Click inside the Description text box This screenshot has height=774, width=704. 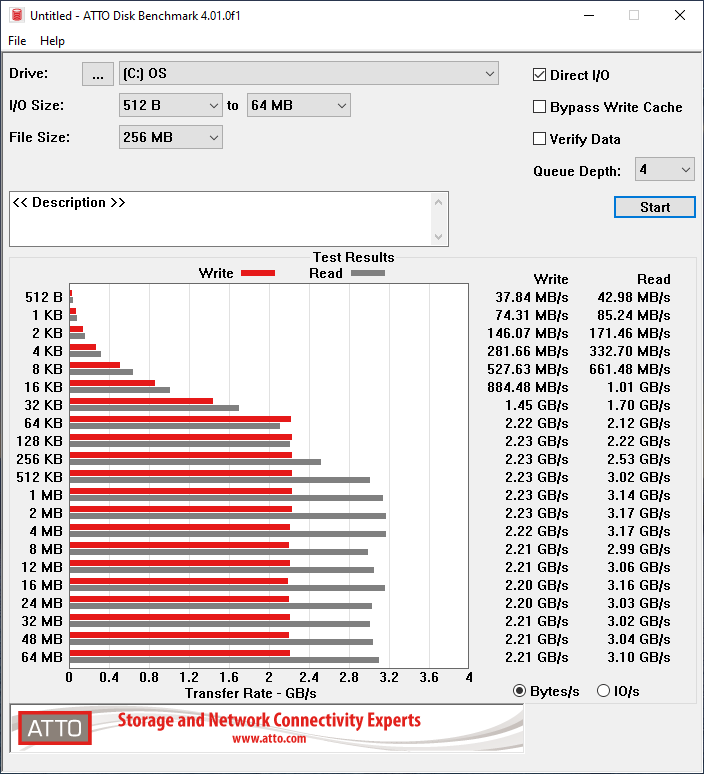click(x=220, y=219)
